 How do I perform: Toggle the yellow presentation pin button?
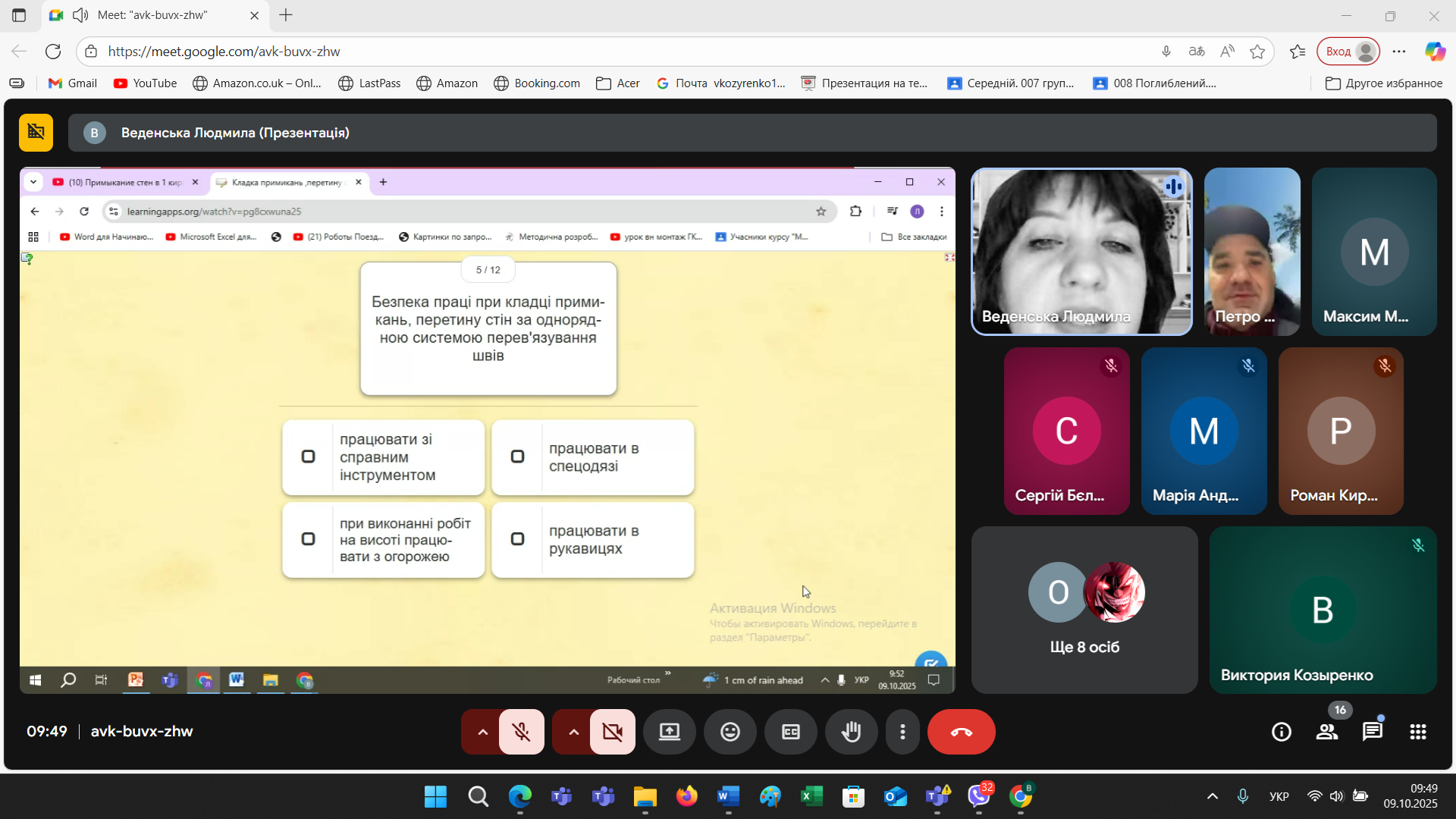[x=36, y=133]
